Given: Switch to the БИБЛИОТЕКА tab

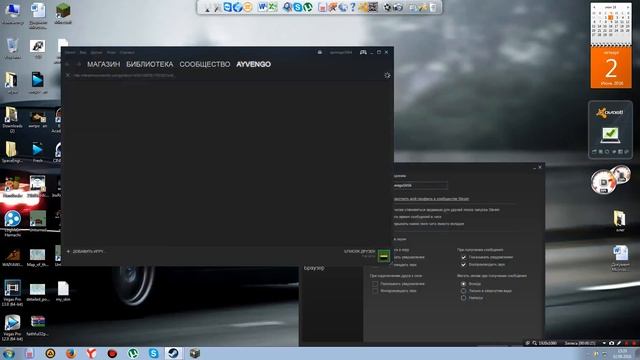Looking at the screenshot, I should 150,64.
